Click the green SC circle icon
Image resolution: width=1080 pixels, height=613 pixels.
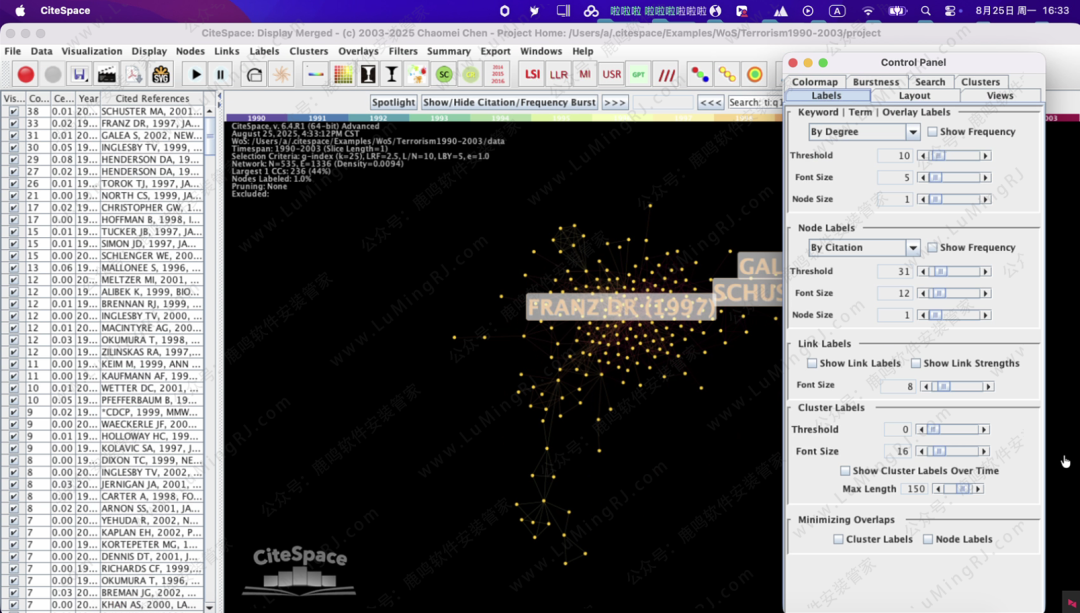pyautogui.click(x=444, y=75)
